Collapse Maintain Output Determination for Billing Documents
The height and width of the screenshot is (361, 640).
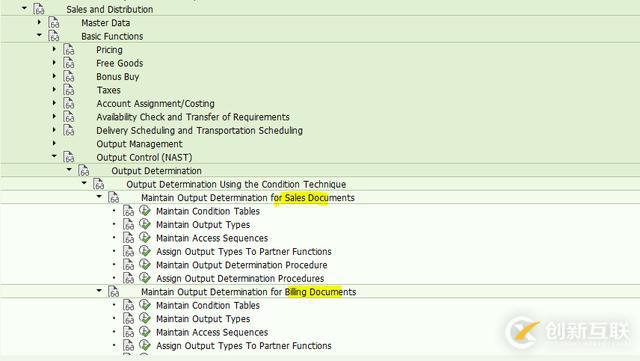[99, 290]
